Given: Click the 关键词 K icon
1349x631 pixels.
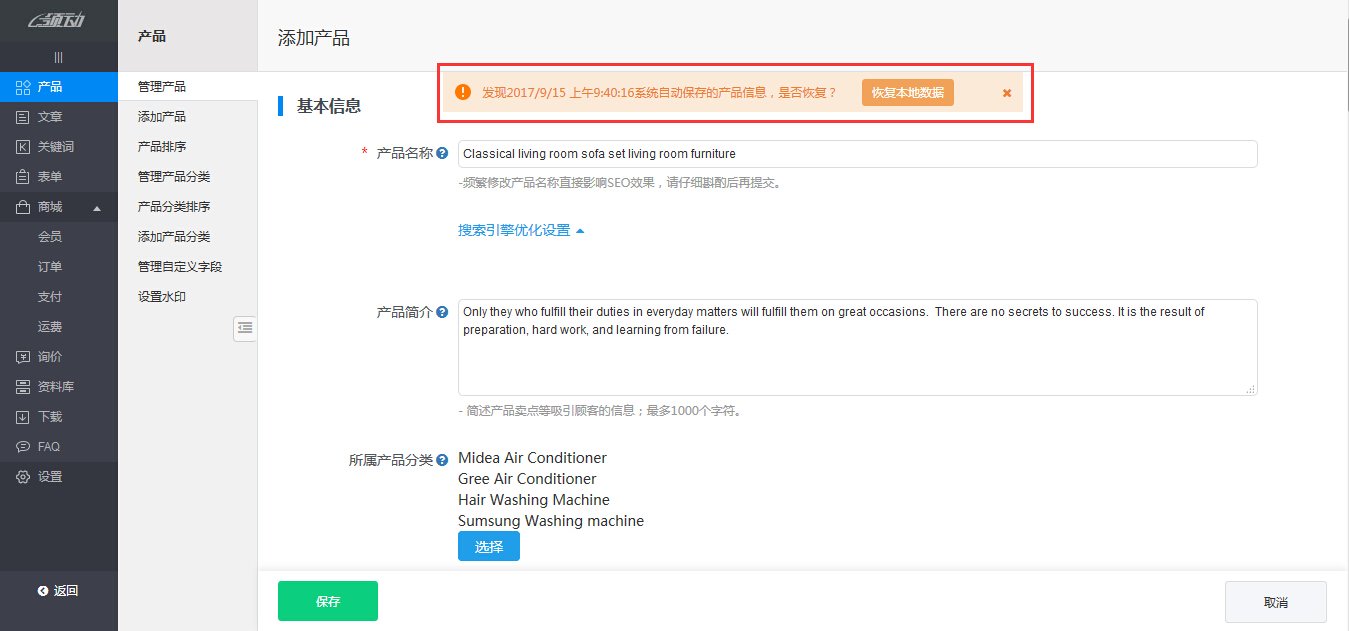Looking at the screenshot, I should [22, 147].
